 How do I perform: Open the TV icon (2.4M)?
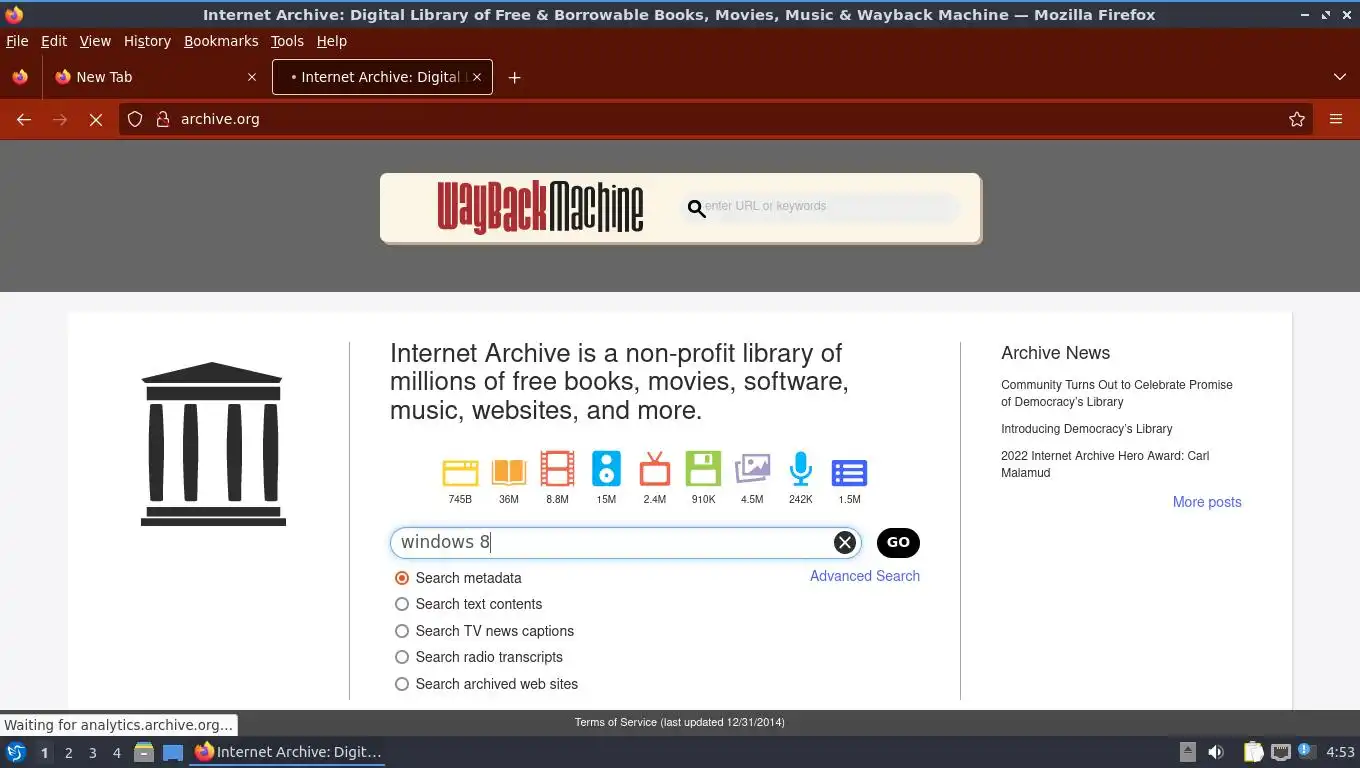[x=654, y=469]
